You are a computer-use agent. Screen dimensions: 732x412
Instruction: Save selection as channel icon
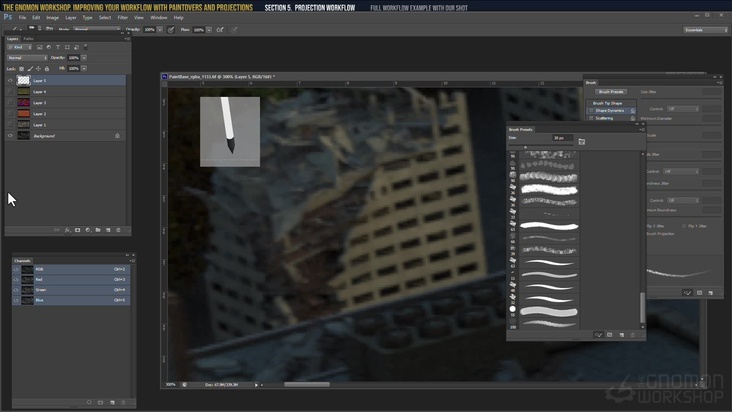[x=100, y=402]
